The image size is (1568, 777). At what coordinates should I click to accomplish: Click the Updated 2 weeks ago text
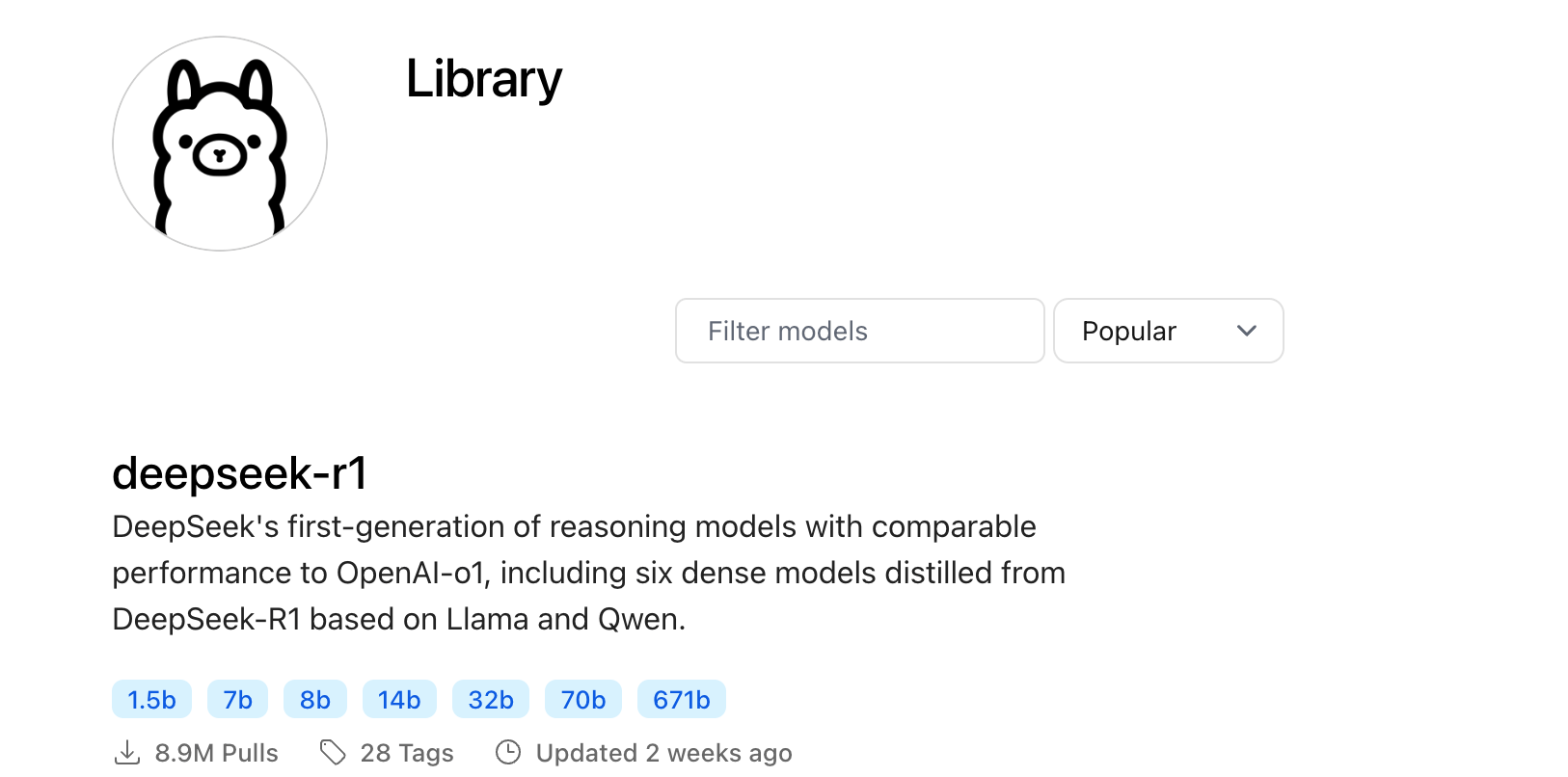click(663, 753)
